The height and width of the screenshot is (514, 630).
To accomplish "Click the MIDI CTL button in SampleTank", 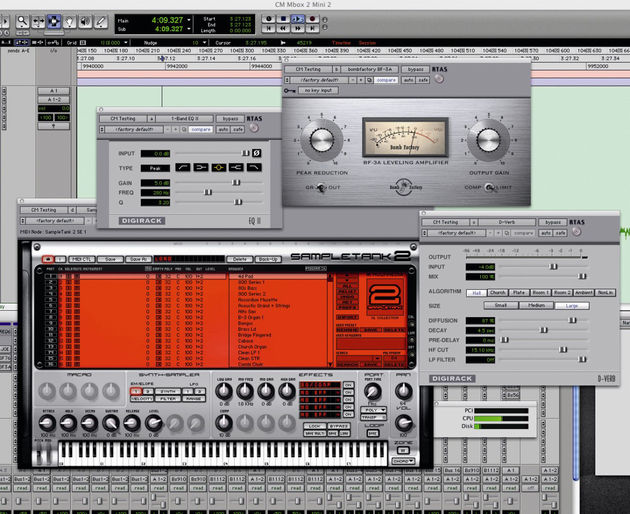I will (81, 259).
